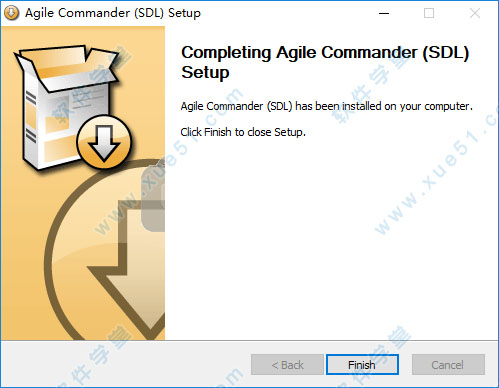Click the round download arrow badge on box
The height and width of the screenshot is (388, 499).
104,142
